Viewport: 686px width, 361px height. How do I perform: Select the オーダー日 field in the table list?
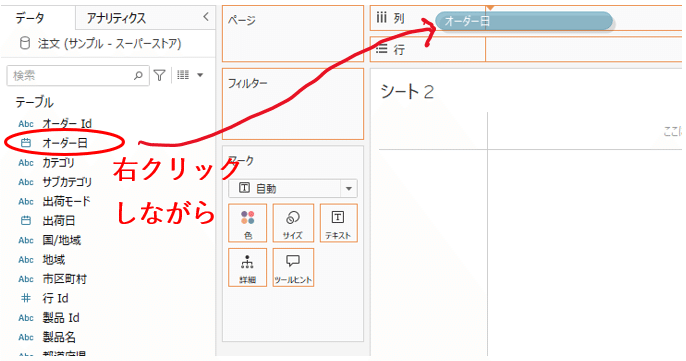coord(65,143)
